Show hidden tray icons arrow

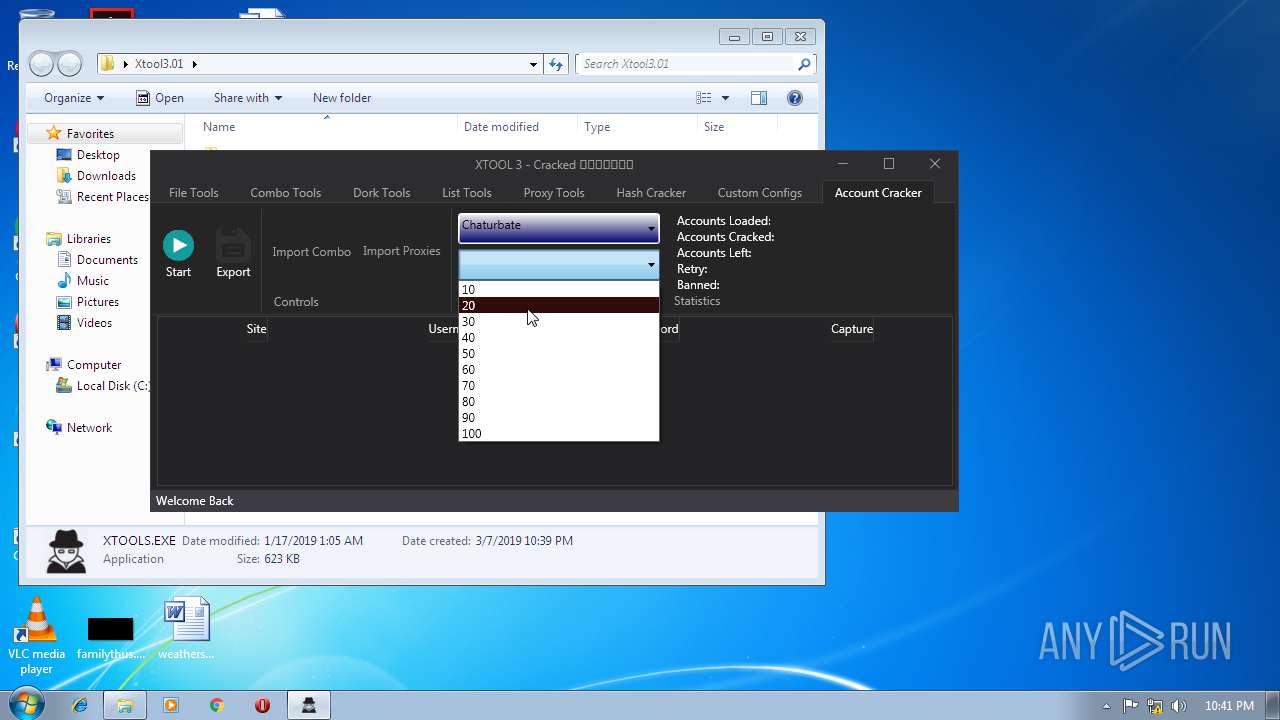[x=1106, y=706]
